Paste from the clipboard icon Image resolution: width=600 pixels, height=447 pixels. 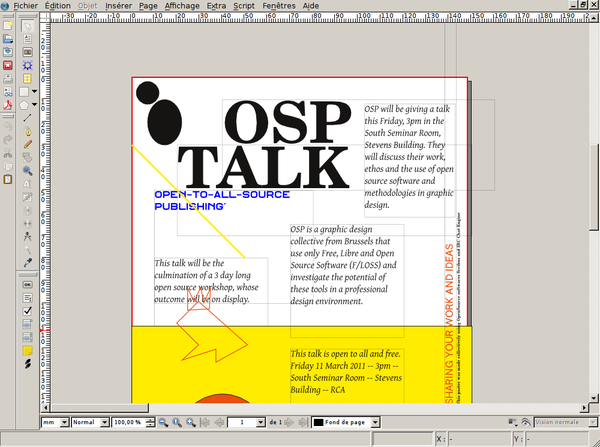(x=8, y=179)
